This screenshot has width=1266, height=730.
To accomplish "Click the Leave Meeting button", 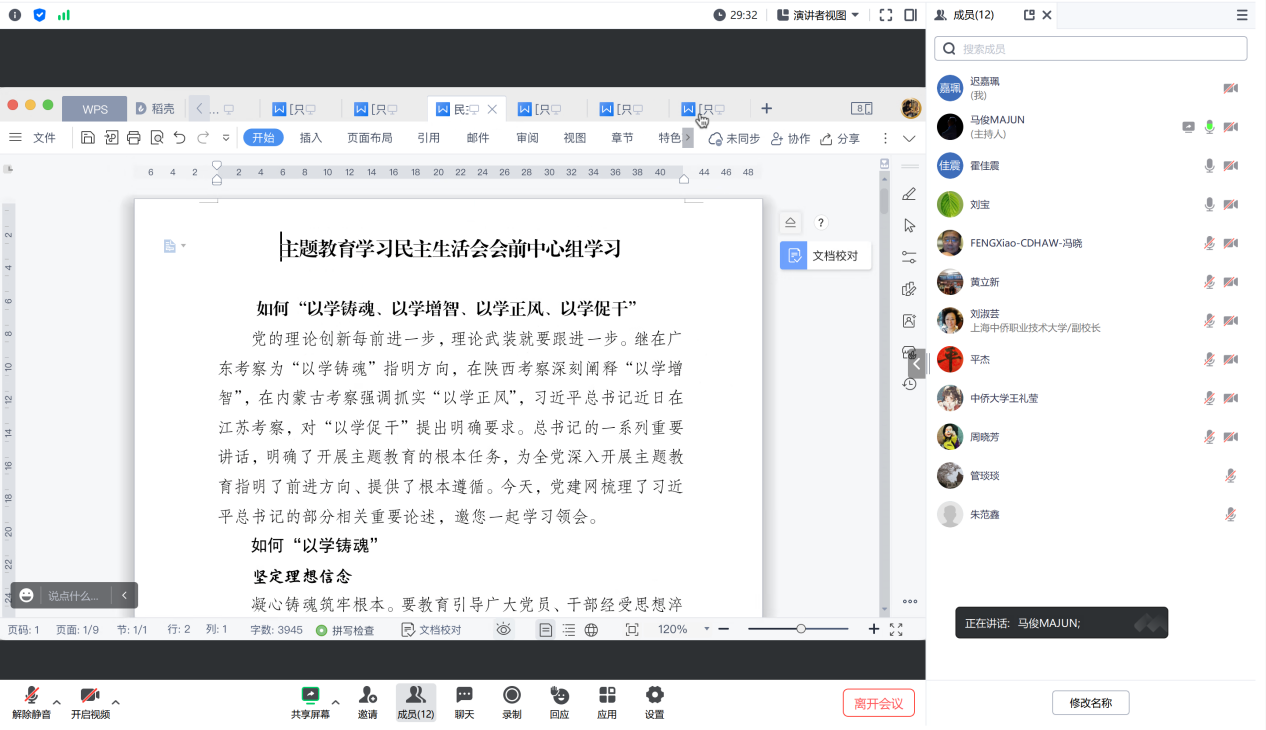I will coord(878,703).
